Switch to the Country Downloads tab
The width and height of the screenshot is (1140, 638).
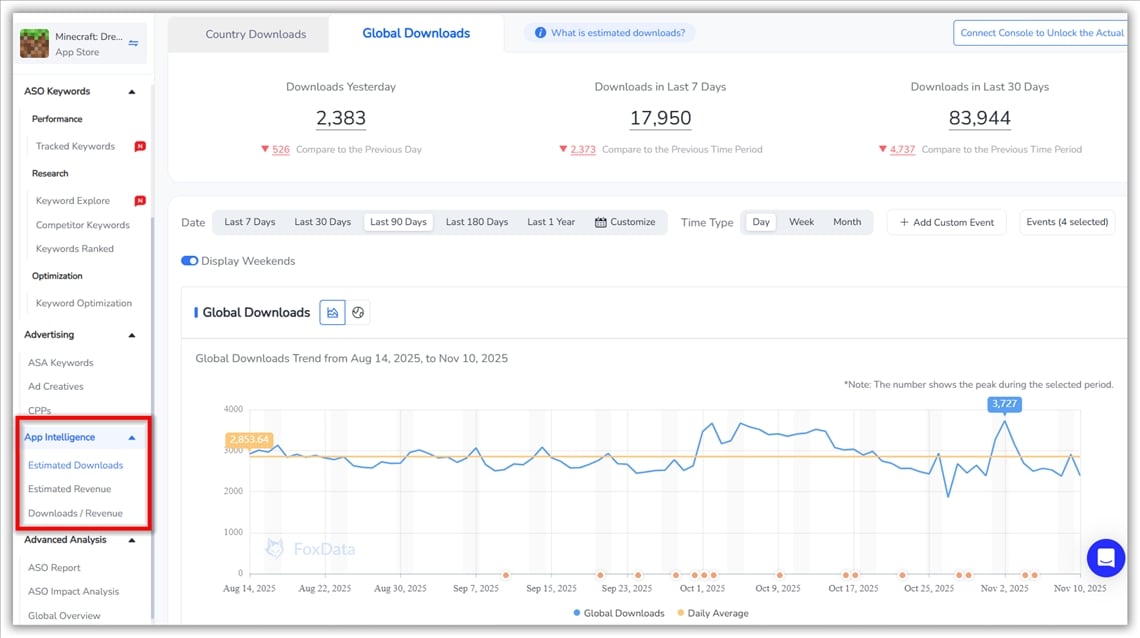(x=255, y=34)
